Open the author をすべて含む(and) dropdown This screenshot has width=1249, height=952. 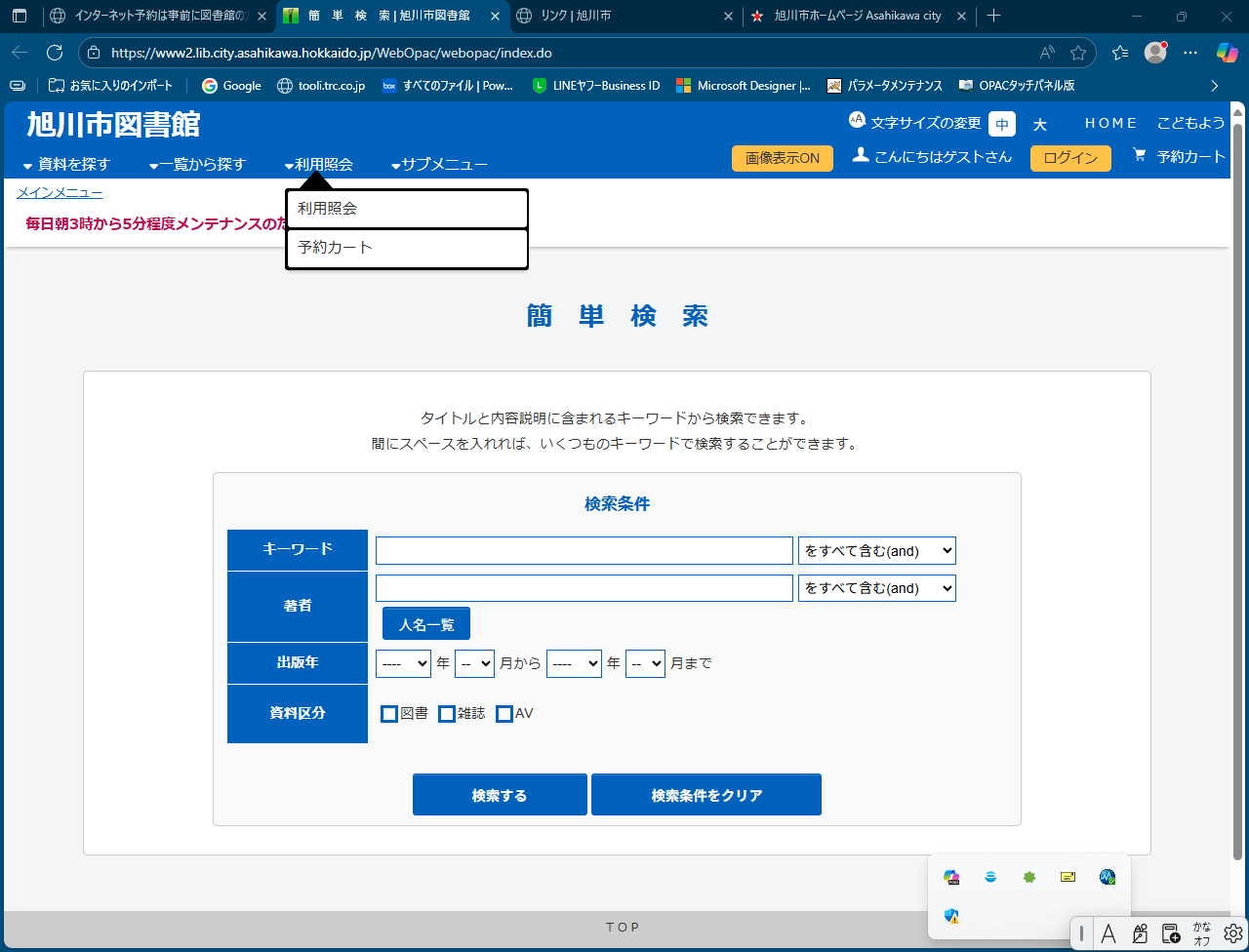876,589
